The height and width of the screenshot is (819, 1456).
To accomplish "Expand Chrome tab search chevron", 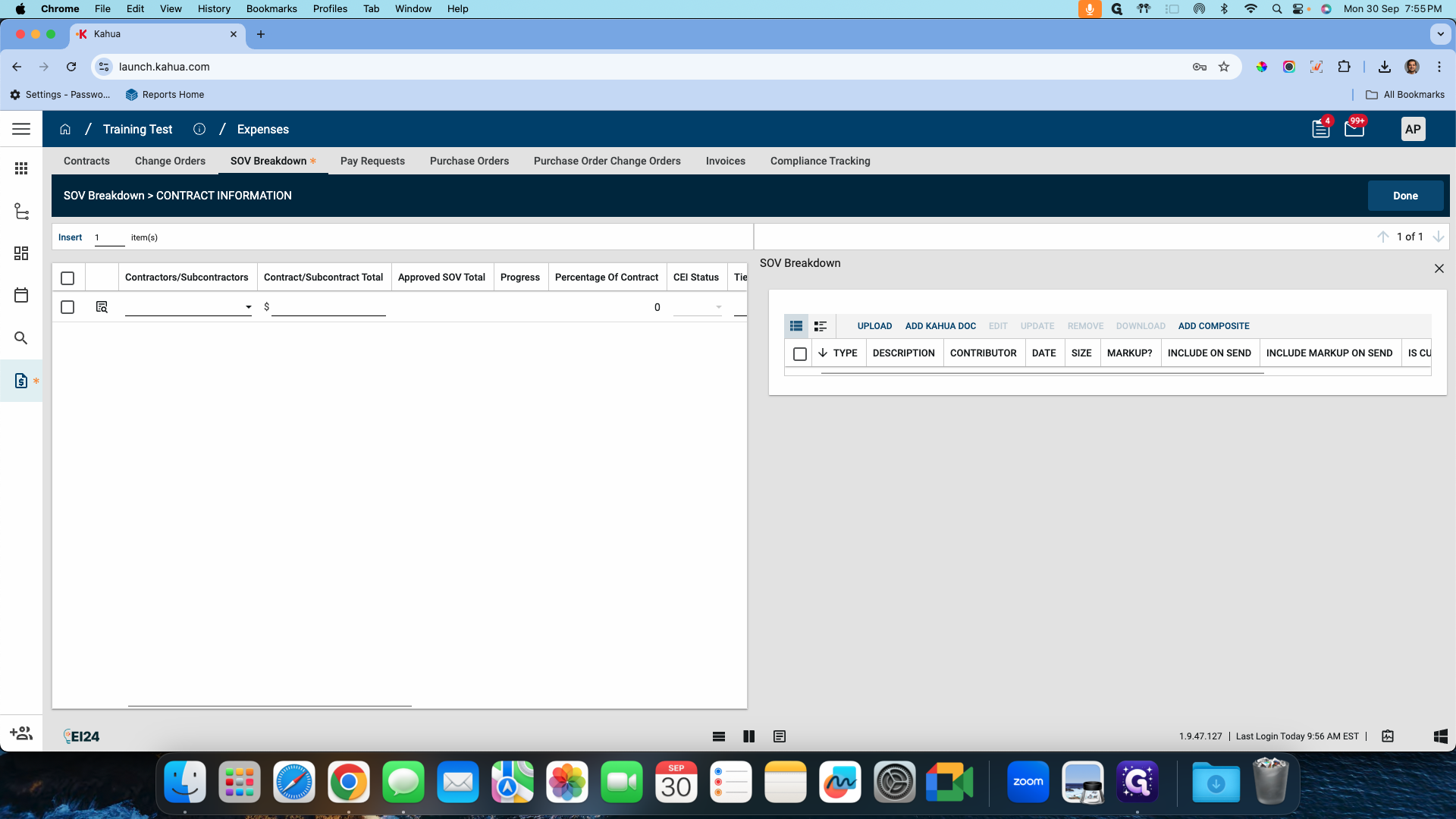I will (1439, 34).
